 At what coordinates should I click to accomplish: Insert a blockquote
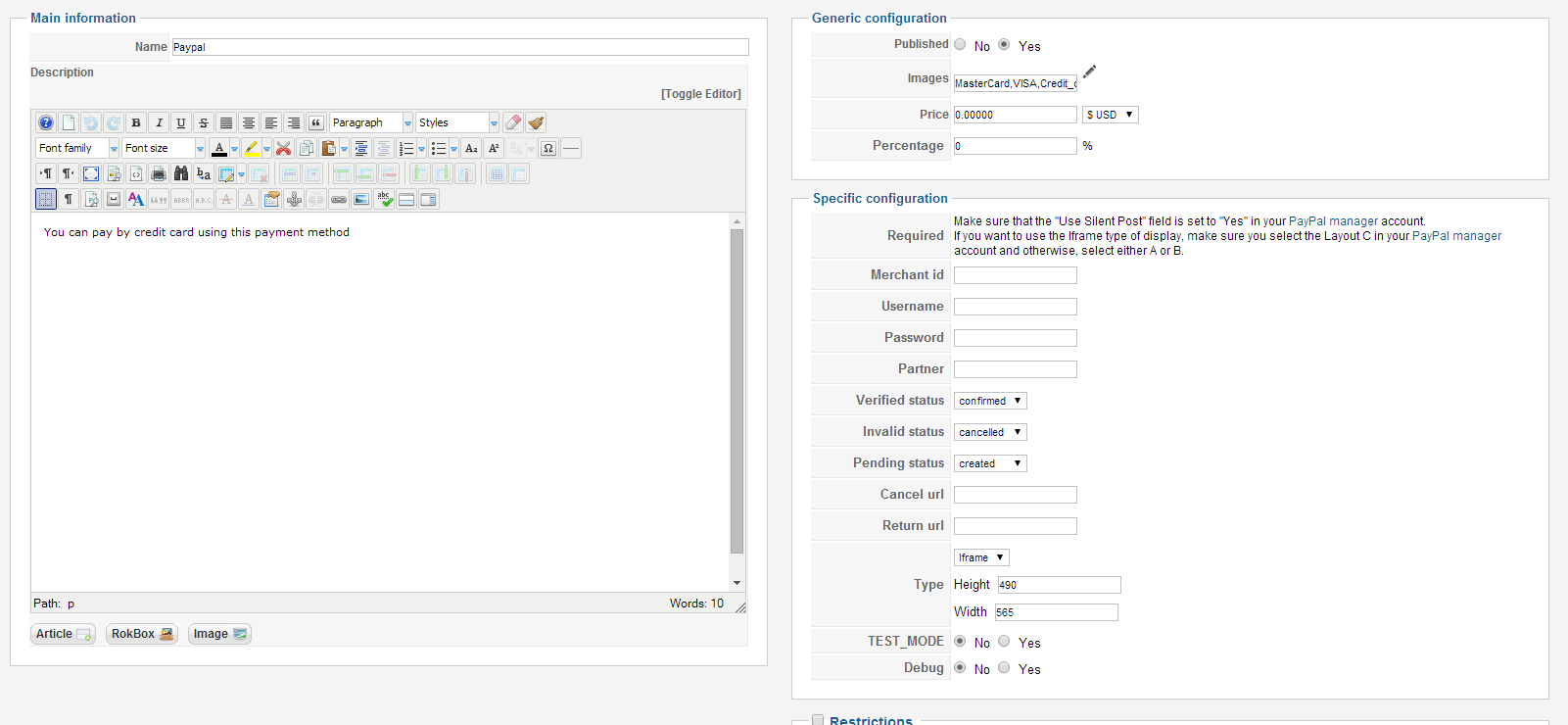tap(316, 122)
